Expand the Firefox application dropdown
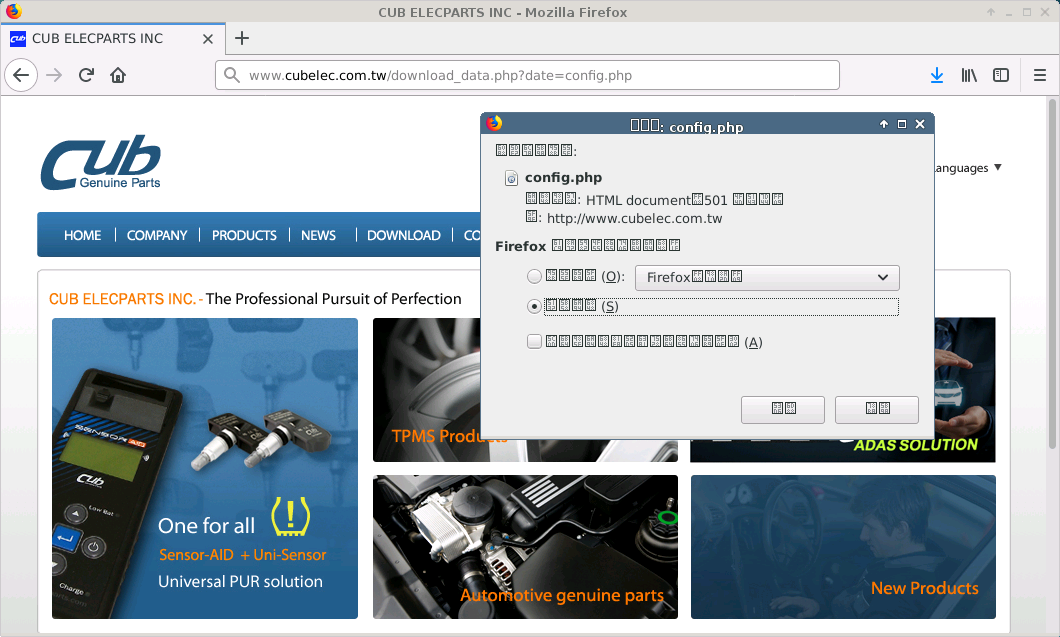Viewport: 1060px width, 637px height. click(x=767, y=277)
